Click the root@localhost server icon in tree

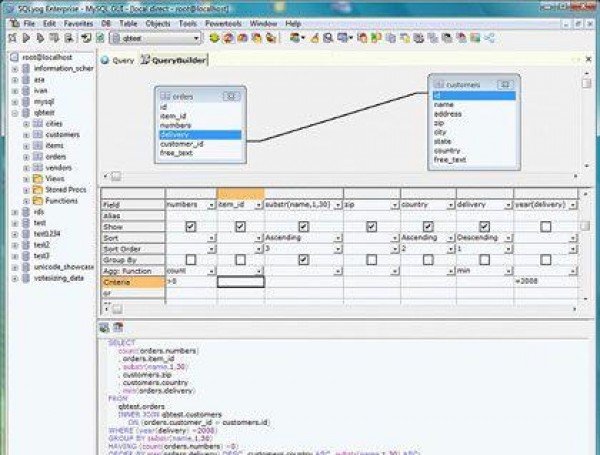(13, 58)
